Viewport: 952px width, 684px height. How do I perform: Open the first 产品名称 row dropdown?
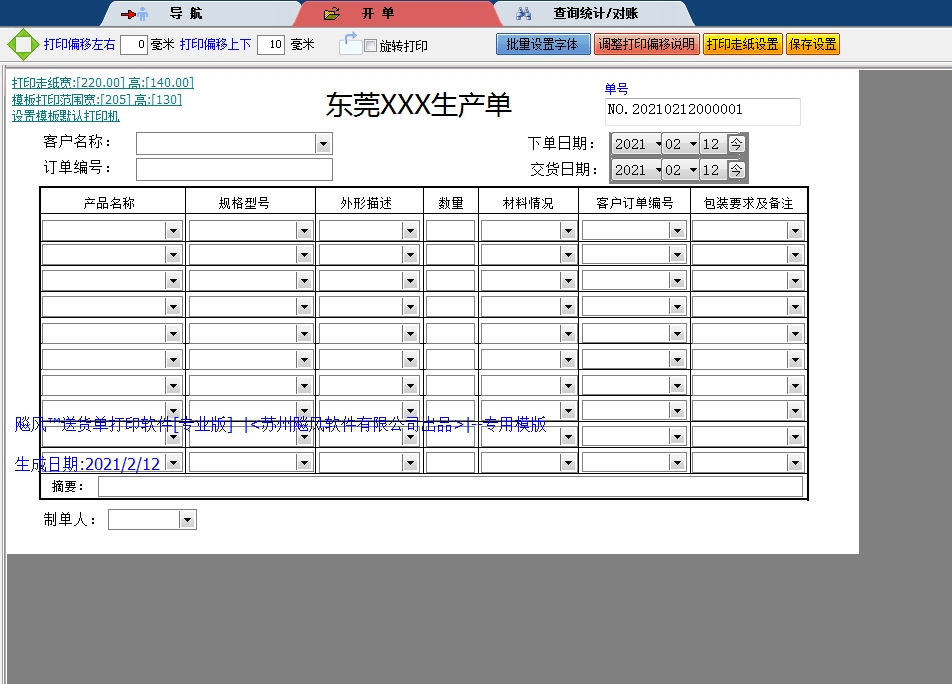pyautogui.click(x=172, y=228)
